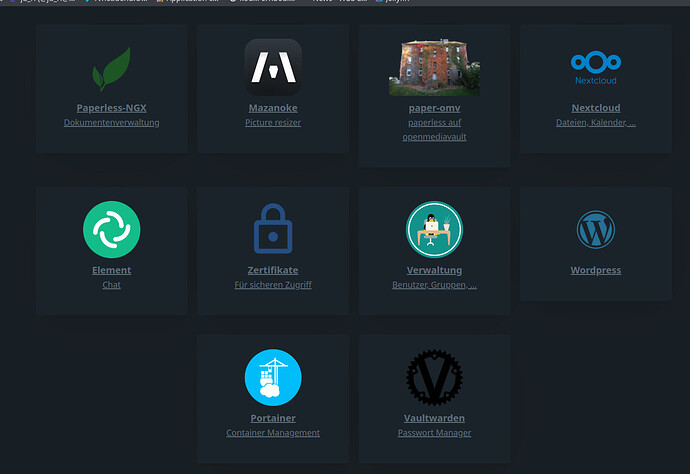Screen dimensions: 690x474
Task: Click the Dokumentenverwaltung description link
Action: (x=111, y=123)
